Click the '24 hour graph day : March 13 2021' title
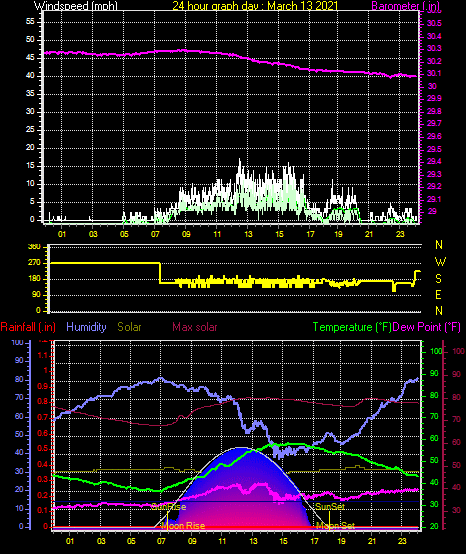 coord(255,6)
